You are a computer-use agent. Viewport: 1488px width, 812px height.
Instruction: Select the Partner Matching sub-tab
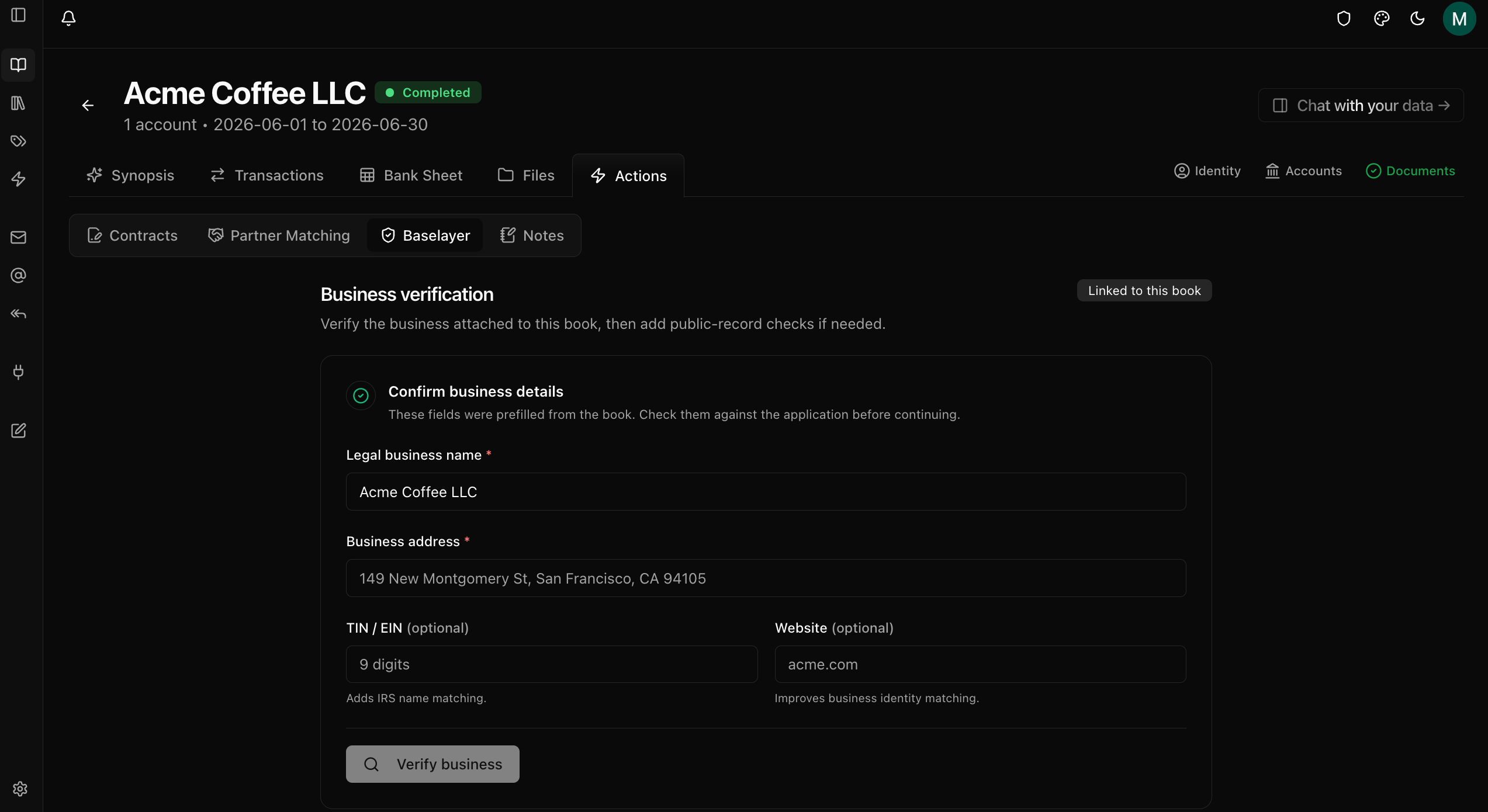[x=279, y=235]
